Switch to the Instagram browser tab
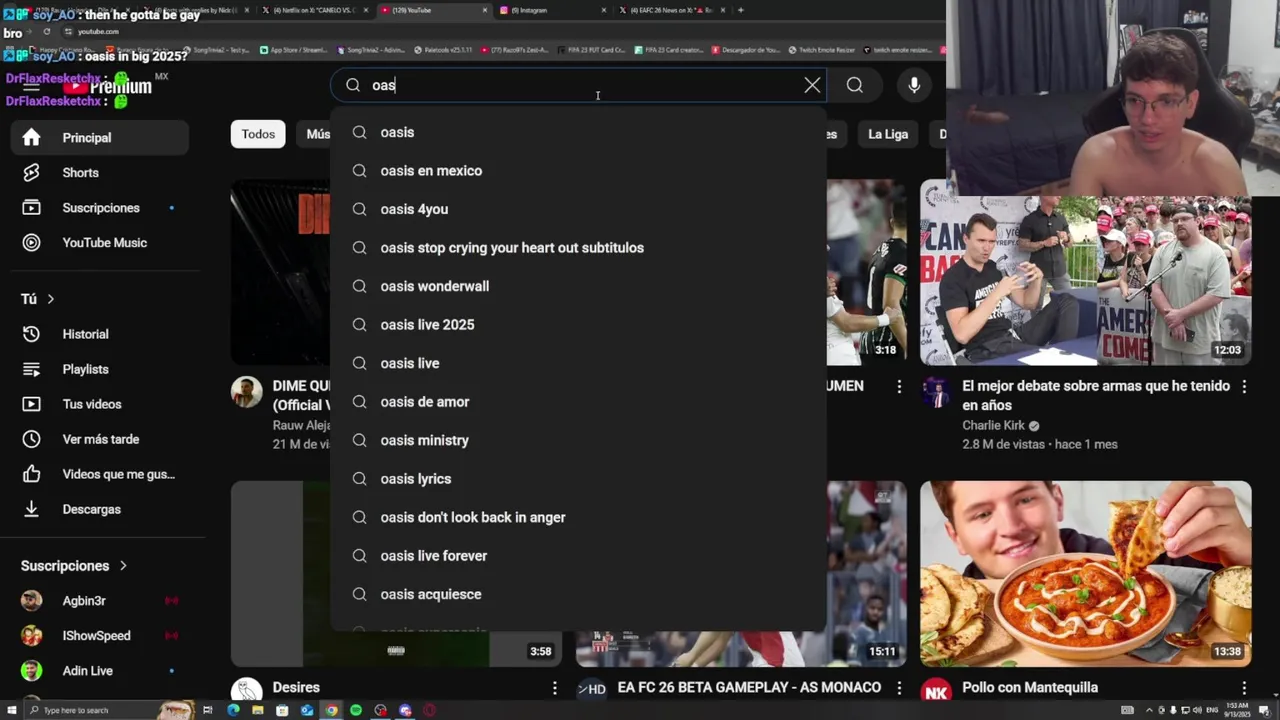This screenshot has width=1280, height=720. 552,10
